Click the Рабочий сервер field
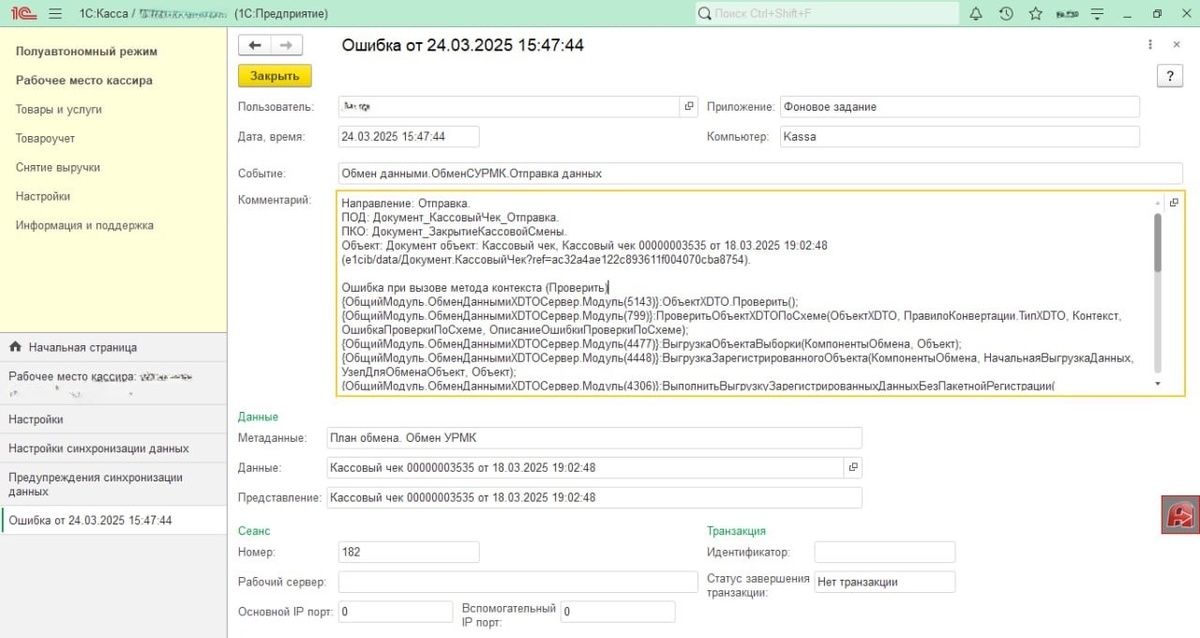The image size is (1200, 638). click(517, 582)
